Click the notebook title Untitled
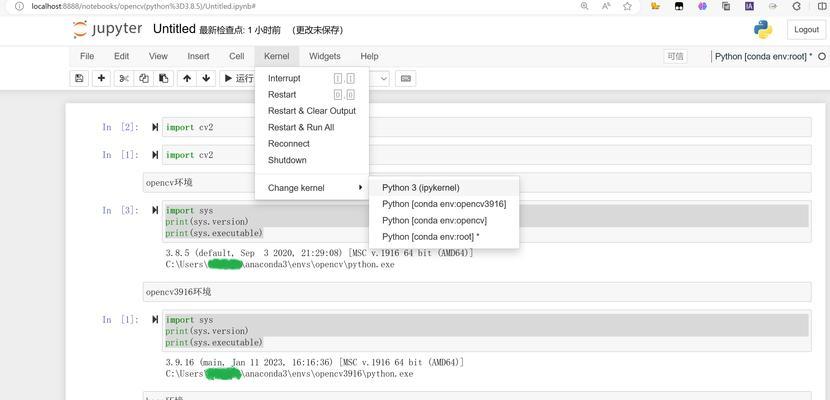Viewport: 830px width, 400px height. [x=174, y=29]
